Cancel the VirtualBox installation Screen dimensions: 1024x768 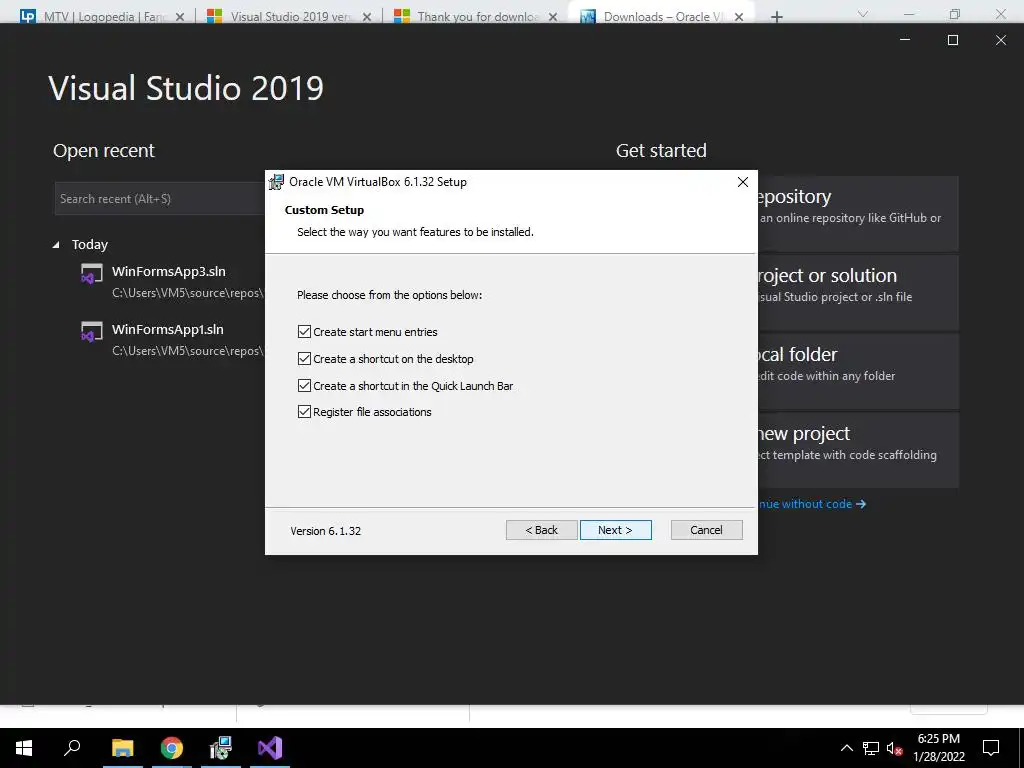tap(706, 530)
